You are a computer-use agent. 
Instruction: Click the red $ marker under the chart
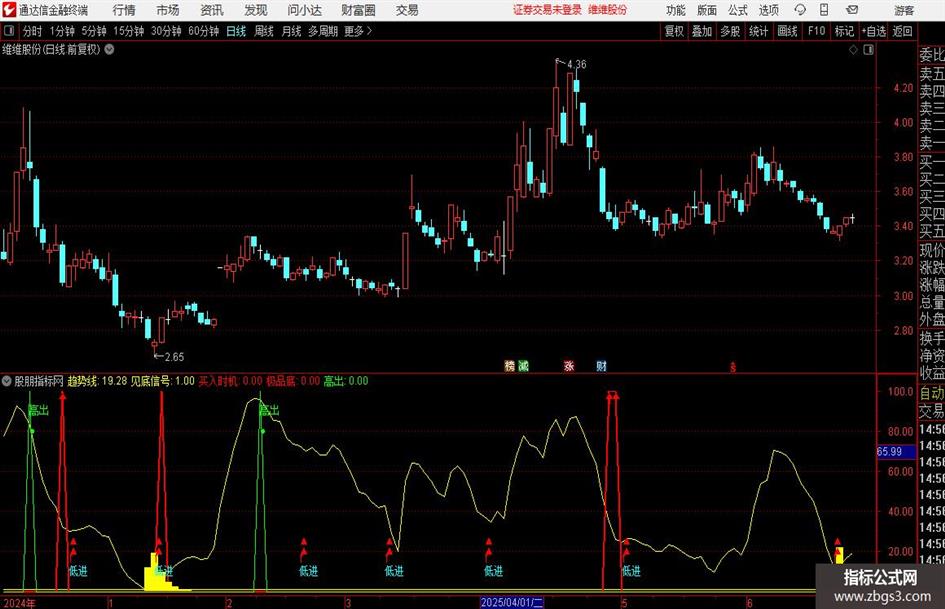point(733,367)
